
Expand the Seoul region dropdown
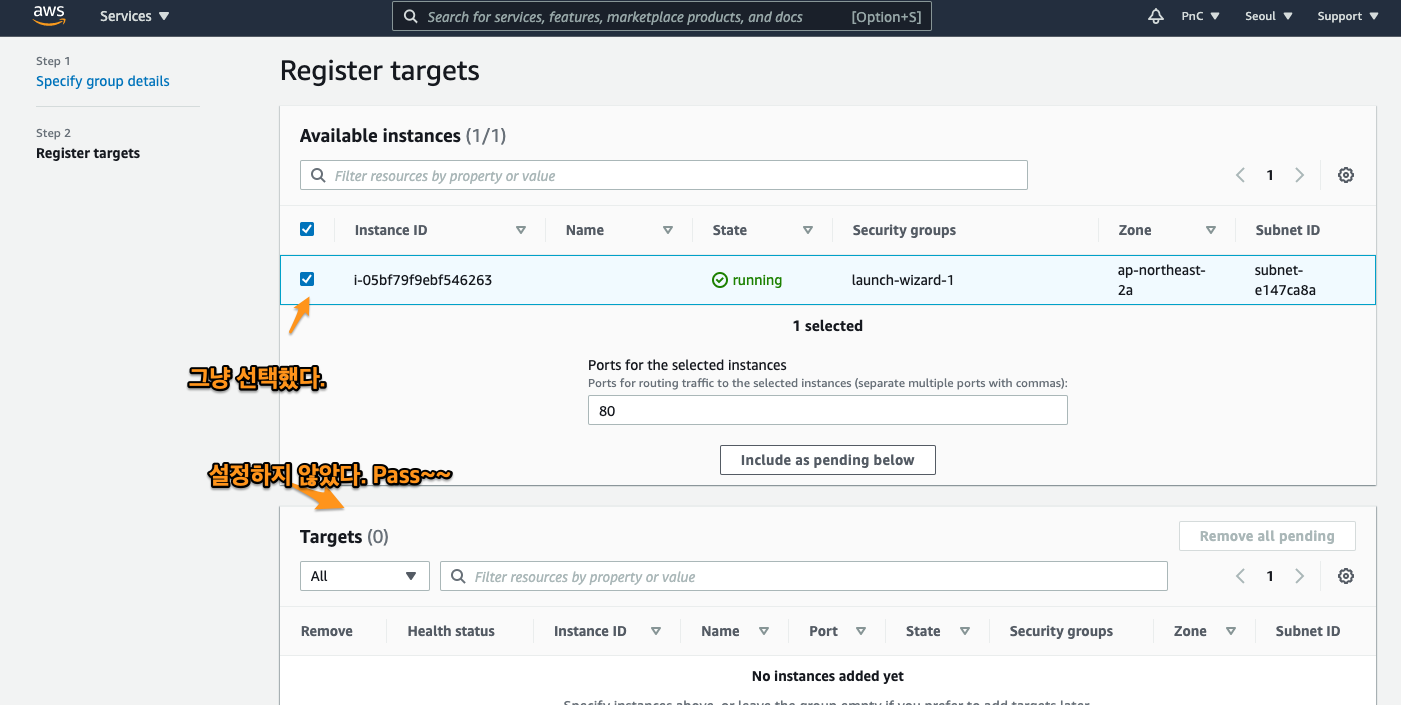point(1268,17)
